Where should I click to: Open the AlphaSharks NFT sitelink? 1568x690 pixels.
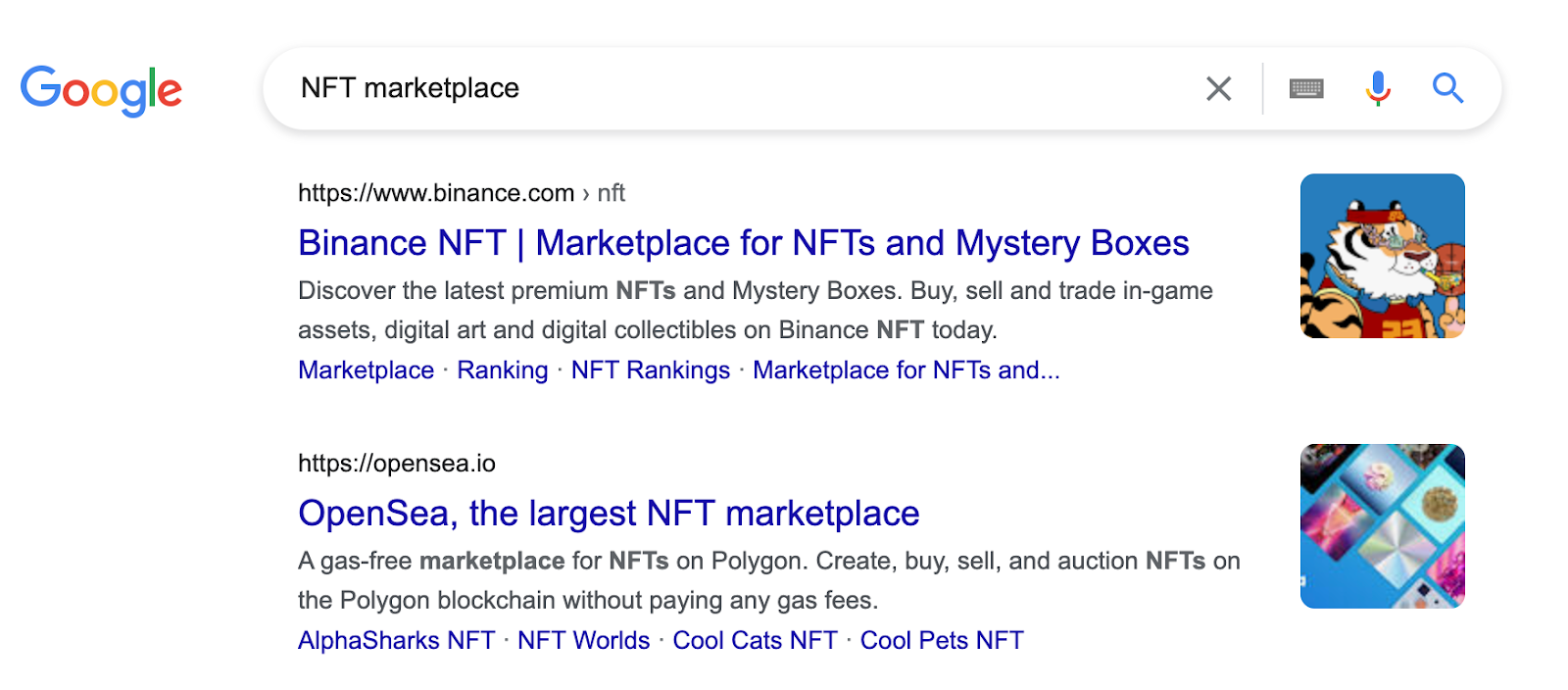pyautogui.click(x=396, y=641)
